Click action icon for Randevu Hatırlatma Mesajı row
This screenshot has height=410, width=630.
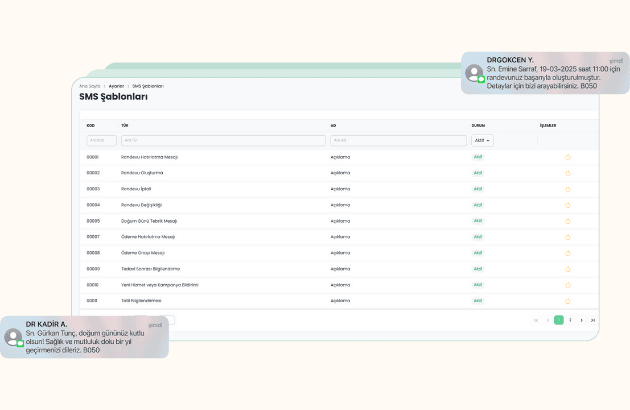568,157
